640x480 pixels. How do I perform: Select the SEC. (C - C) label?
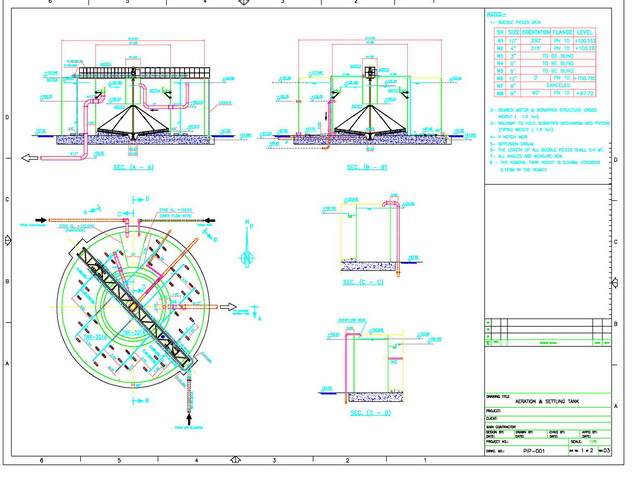click(363, 283)
